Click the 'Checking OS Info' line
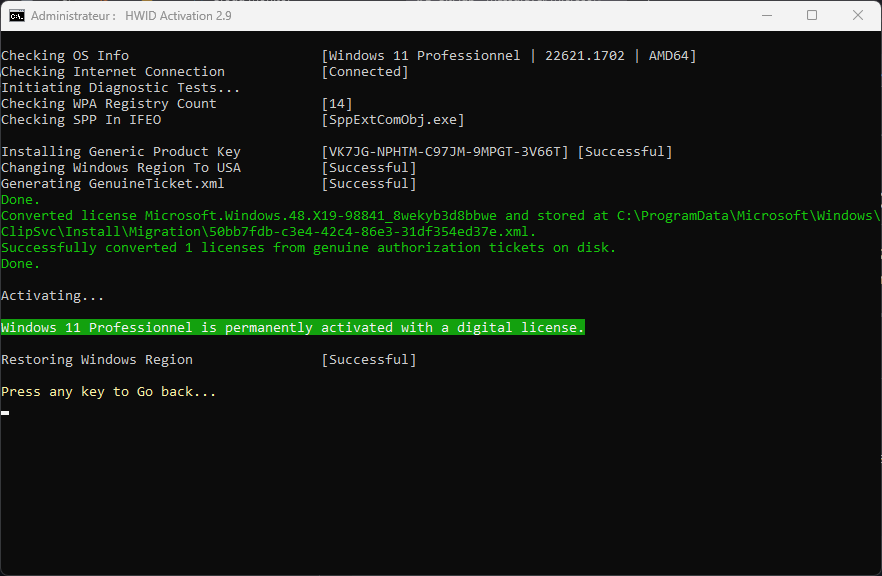This screenshot has width=882, height=576. [65, 56]
